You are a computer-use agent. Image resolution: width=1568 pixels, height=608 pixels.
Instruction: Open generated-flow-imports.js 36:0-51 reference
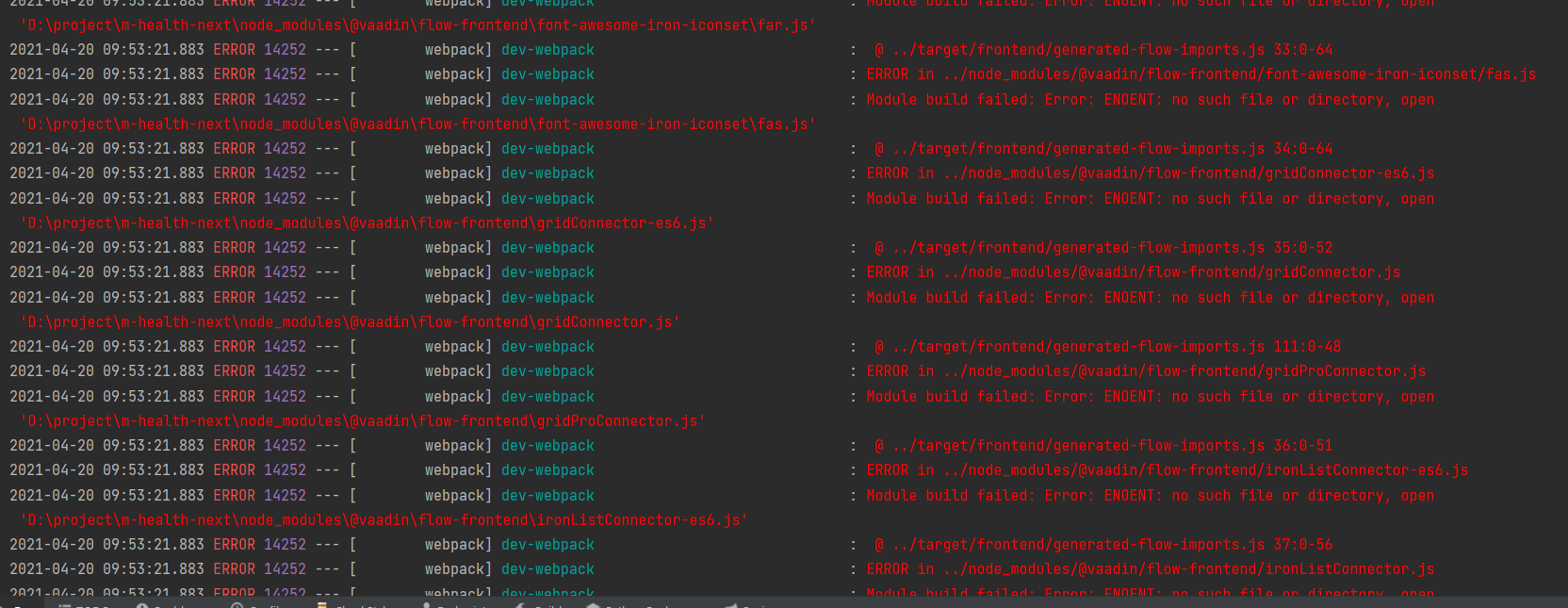click(1102, 446)
